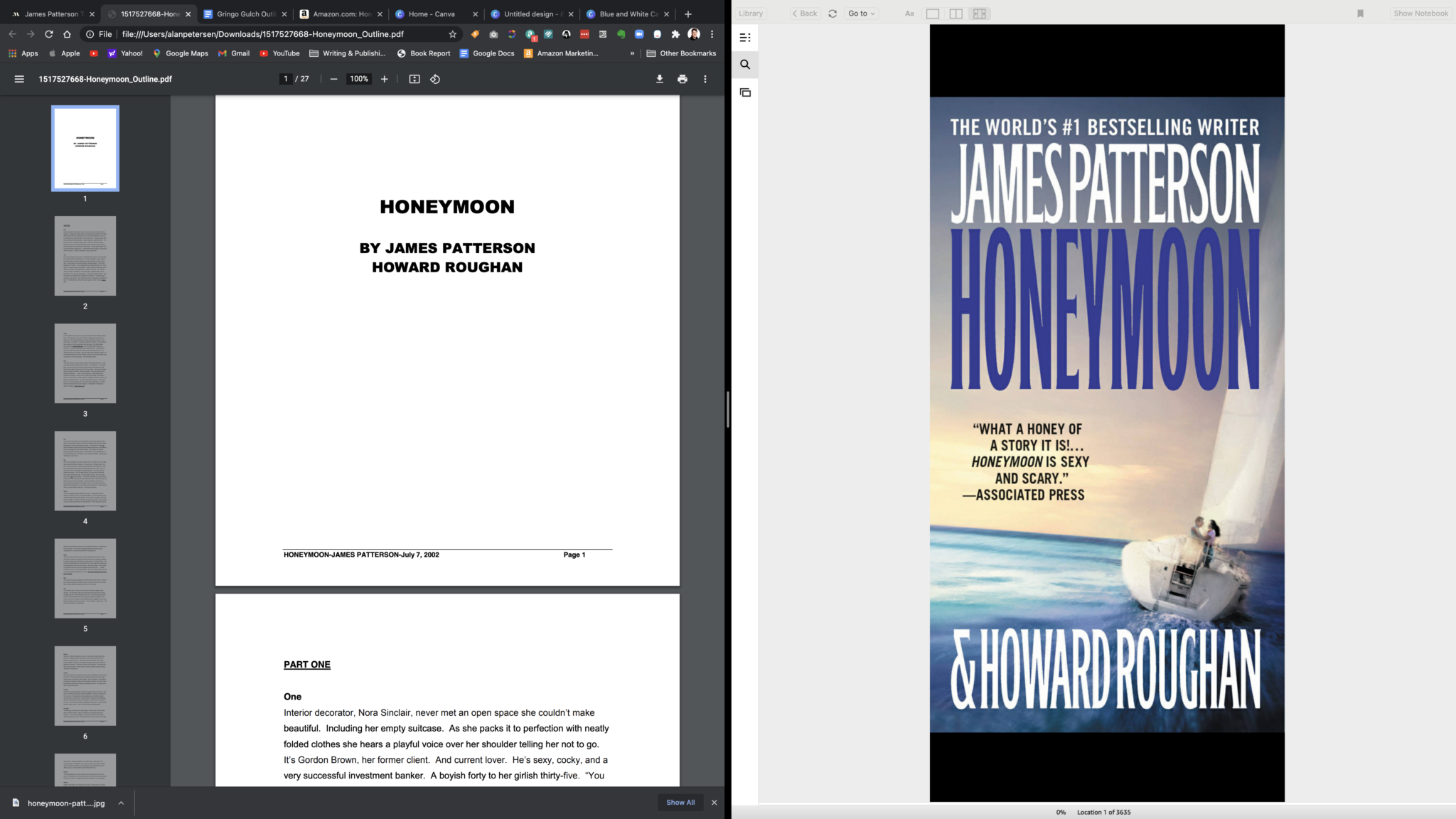Click the Evernote elephant extension icon
Screen dimensions: 1456x819
pos(621,34)
